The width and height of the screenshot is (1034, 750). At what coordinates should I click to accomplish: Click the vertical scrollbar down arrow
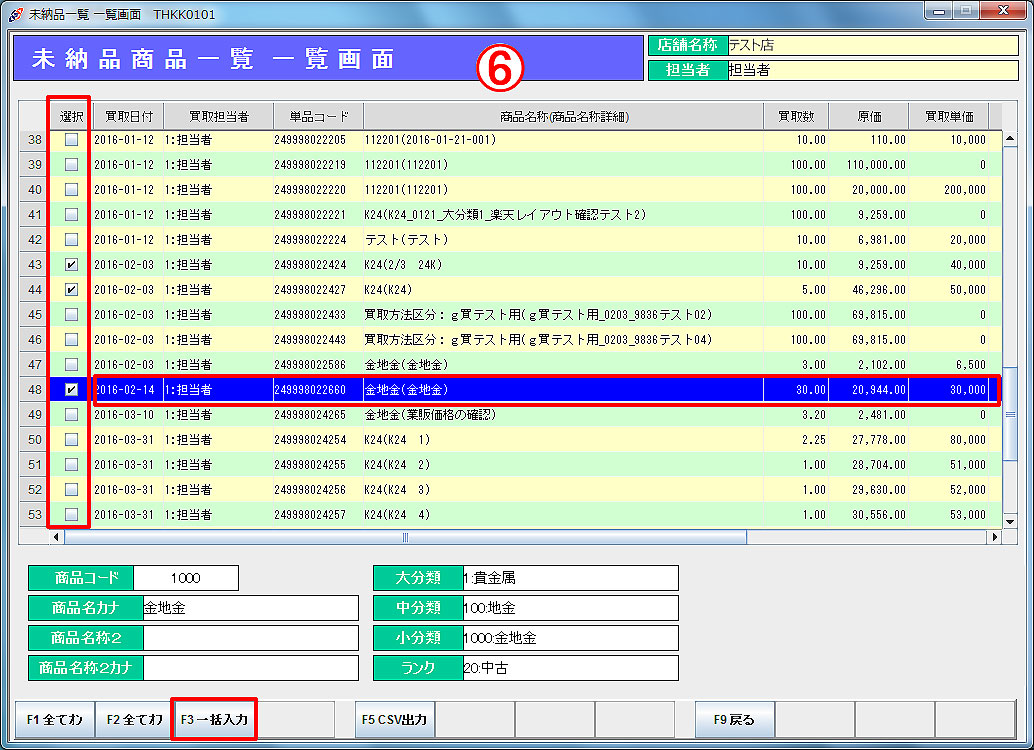[1010, 521]
